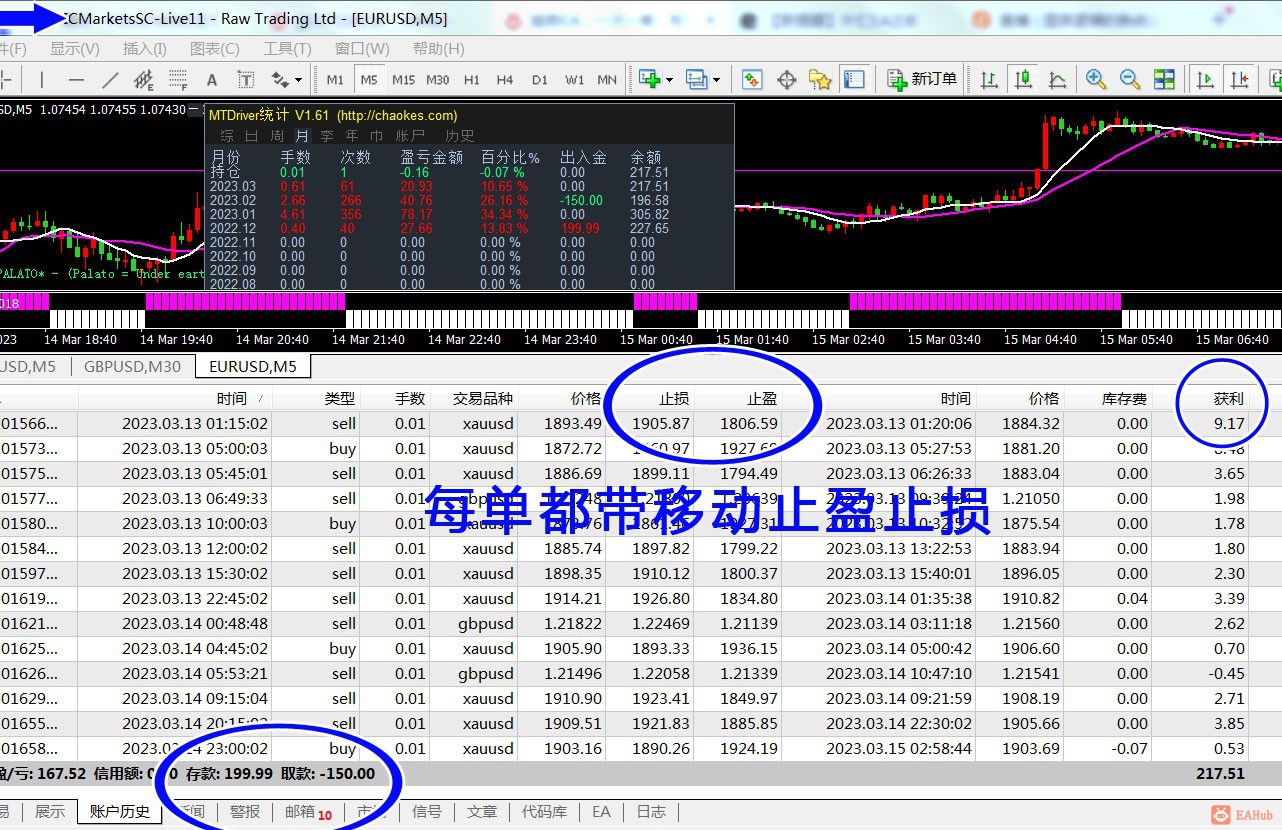Toggle the Navigator window icon
Screen dimensions: 1282x830
pyautogui.click(x=820, y=80)
